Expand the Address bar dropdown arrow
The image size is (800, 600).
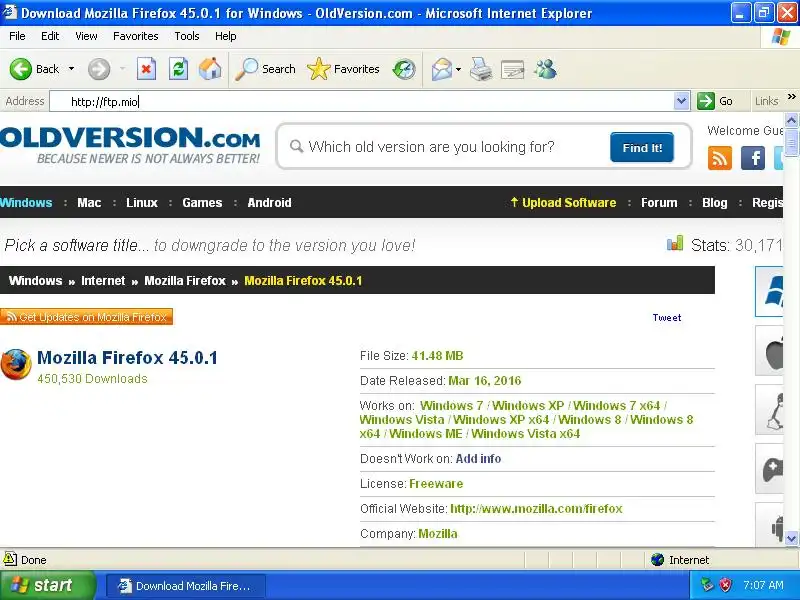click(x=682, y=101)
